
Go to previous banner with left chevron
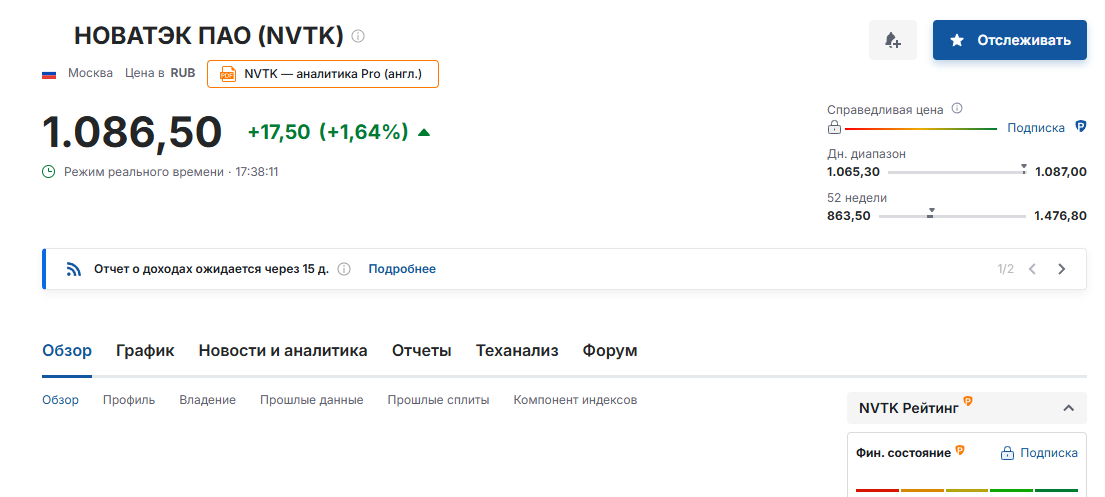1032,269
